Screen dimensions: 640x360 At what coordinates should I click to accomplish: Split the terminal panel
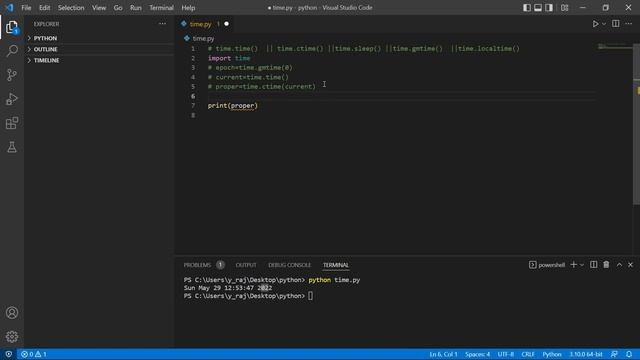click(593, 265)
